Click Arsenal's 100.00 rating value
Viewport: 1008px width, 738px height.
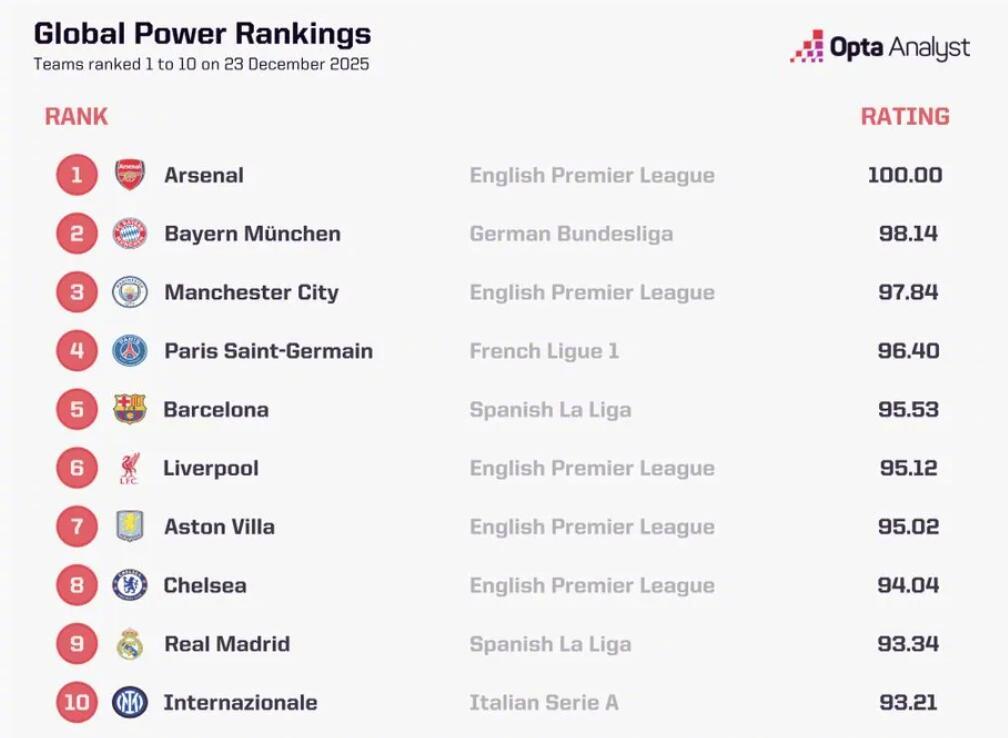point(905,175)
